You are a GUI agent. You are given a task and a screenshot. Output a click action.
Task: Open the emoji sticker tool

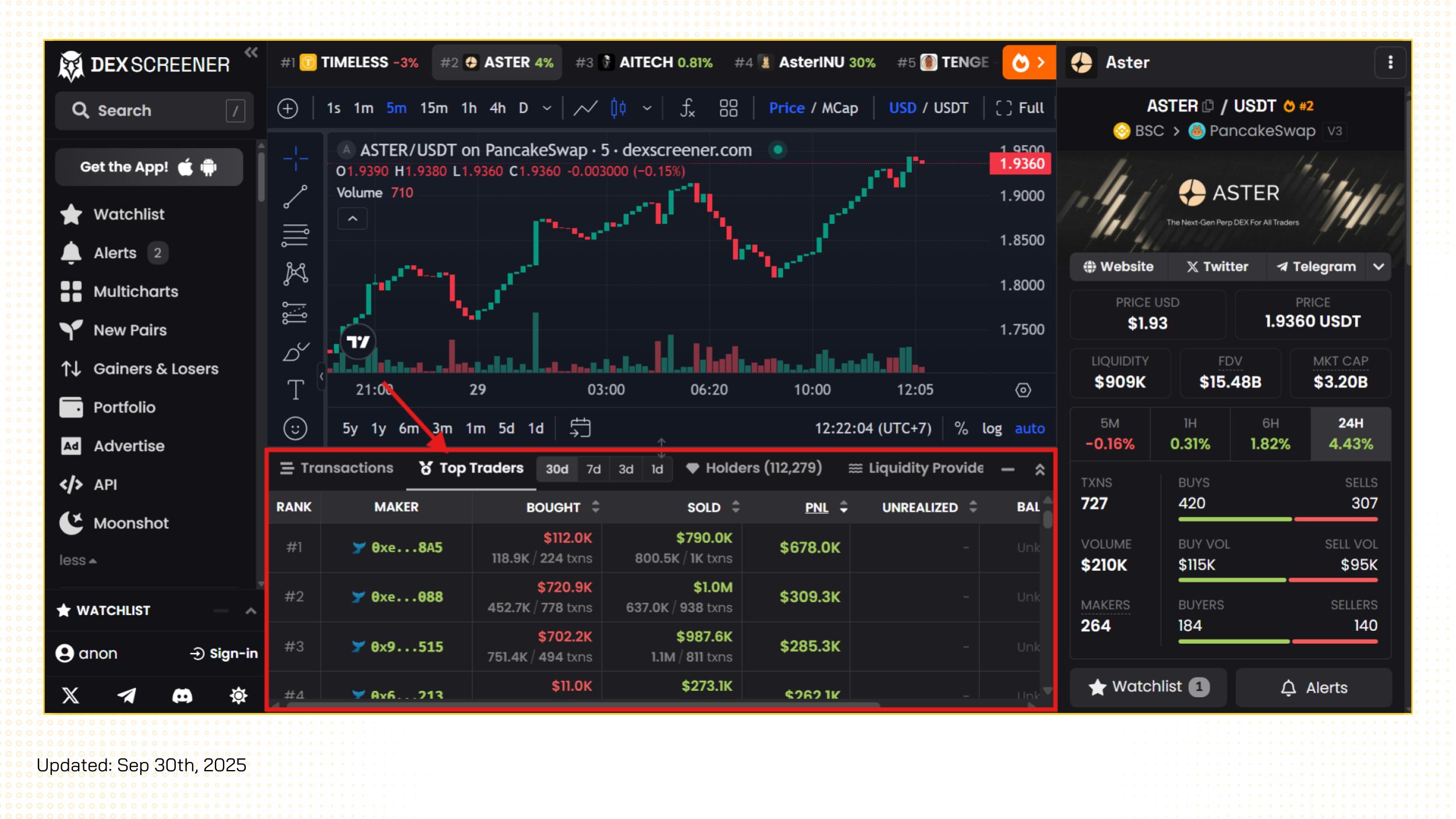(295, 429)
